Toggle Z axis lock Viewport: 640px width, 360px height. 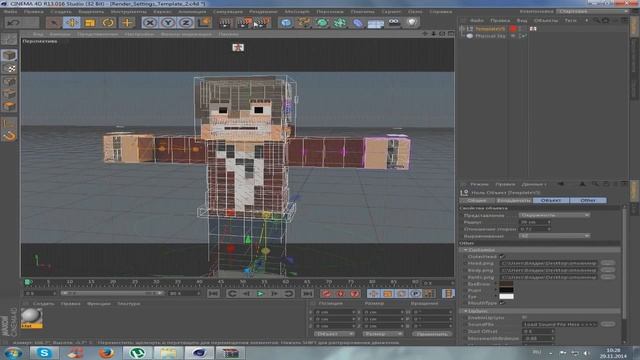click(x=185, y=23)
